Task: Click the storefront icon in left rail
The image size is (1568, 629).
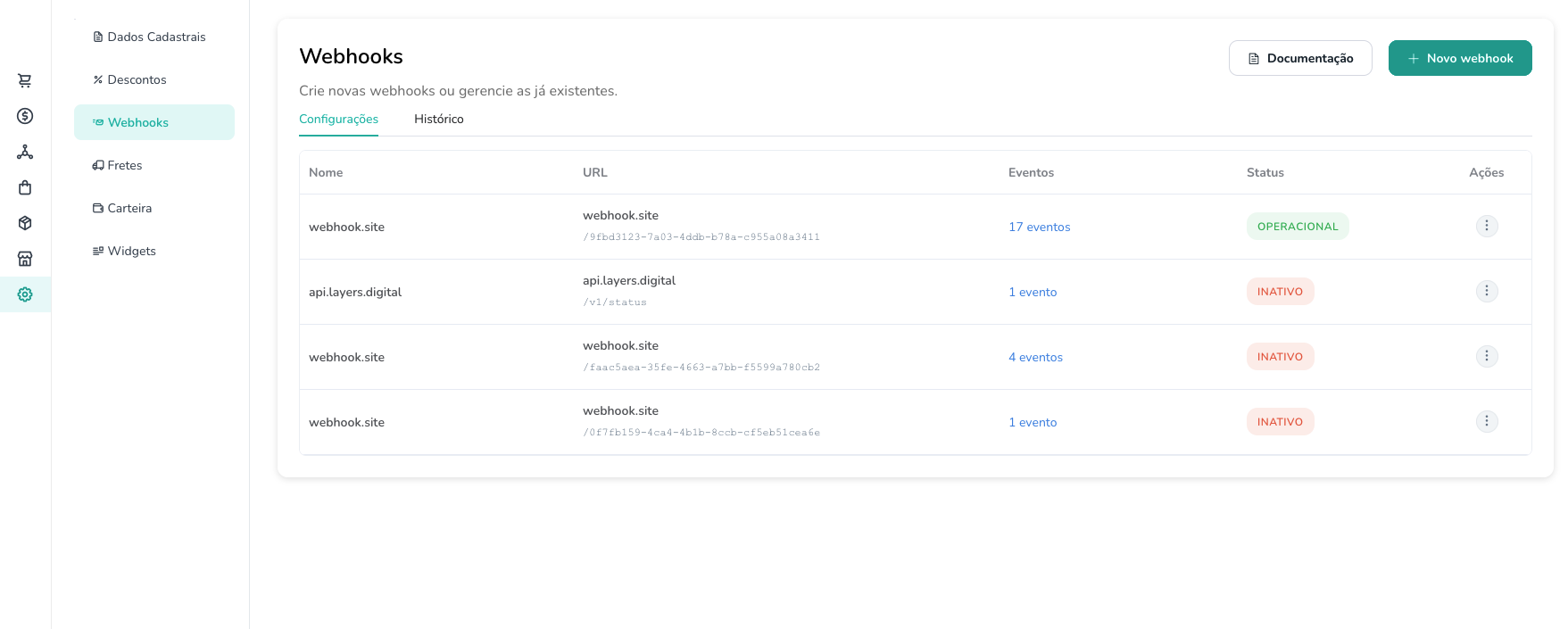Action: coord(25,259)
